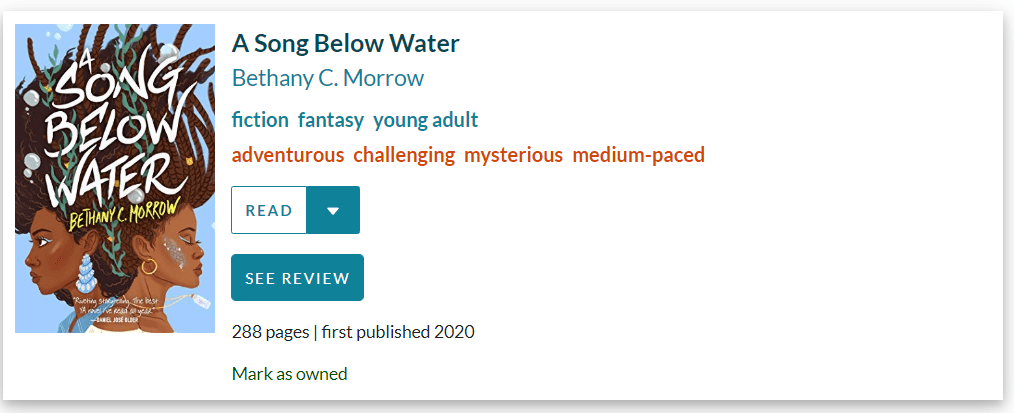Choose the young adult genre tag
This screenshot has width=1014, height=413.
pos(425,120)
